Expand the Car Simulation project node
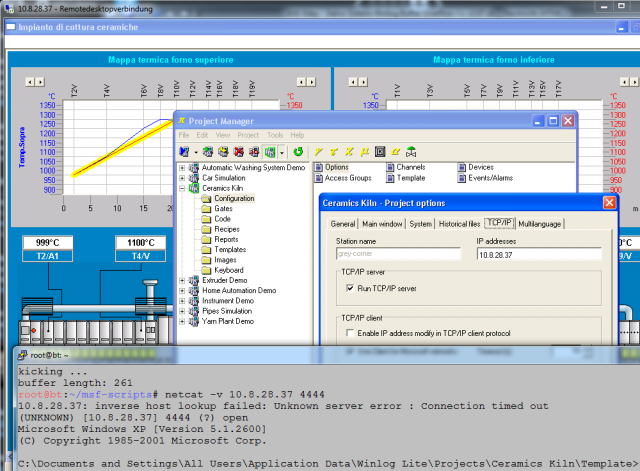This screenshot has width=640, height=471. tap(182, 178)
